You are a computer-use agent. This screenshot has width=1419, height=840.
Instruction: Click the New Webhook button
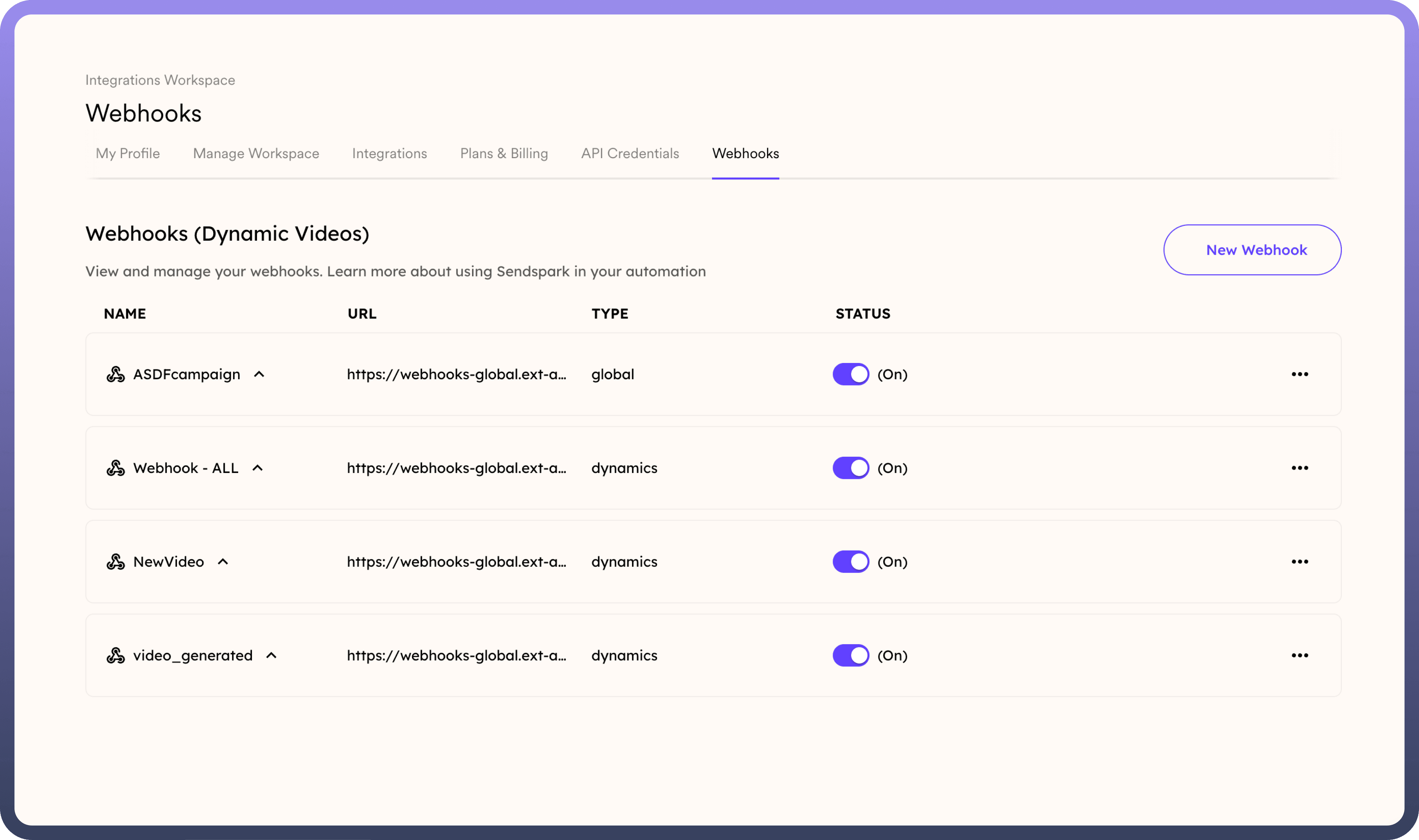[x=1251, y=250]
